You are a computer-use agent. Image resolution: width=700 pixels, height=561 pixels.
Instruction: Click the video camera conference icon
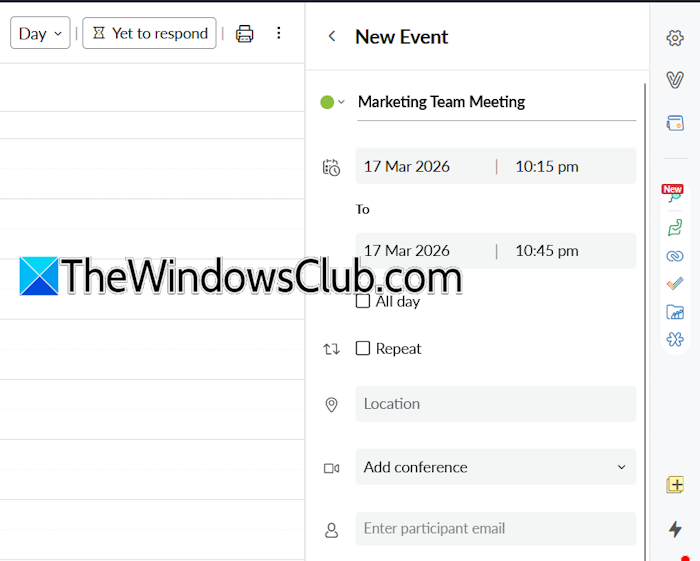[331, 468]
